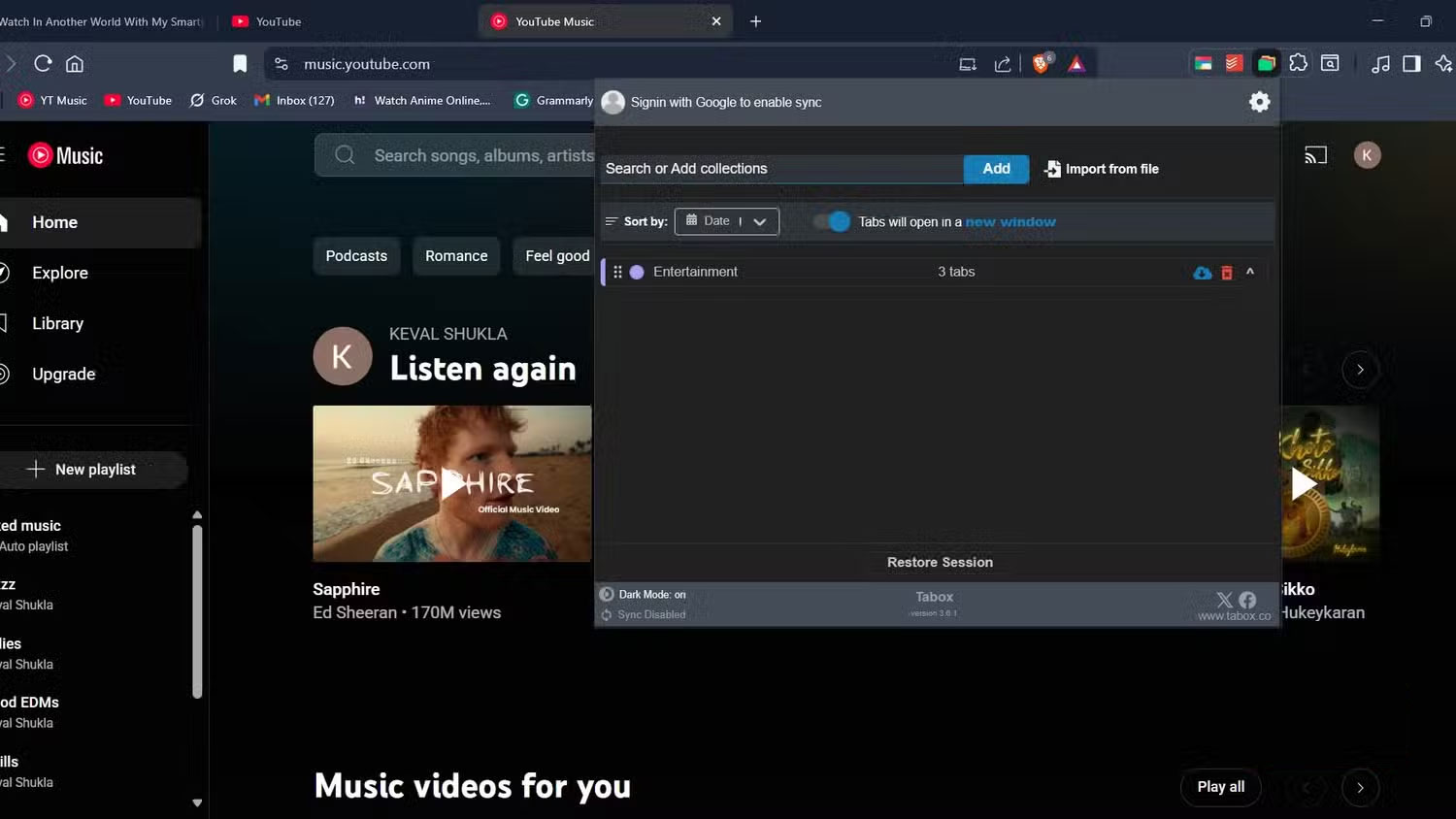Click Entertainment collection's purple color dot
Screen dimensions: 1456x819
pos(637,272)
